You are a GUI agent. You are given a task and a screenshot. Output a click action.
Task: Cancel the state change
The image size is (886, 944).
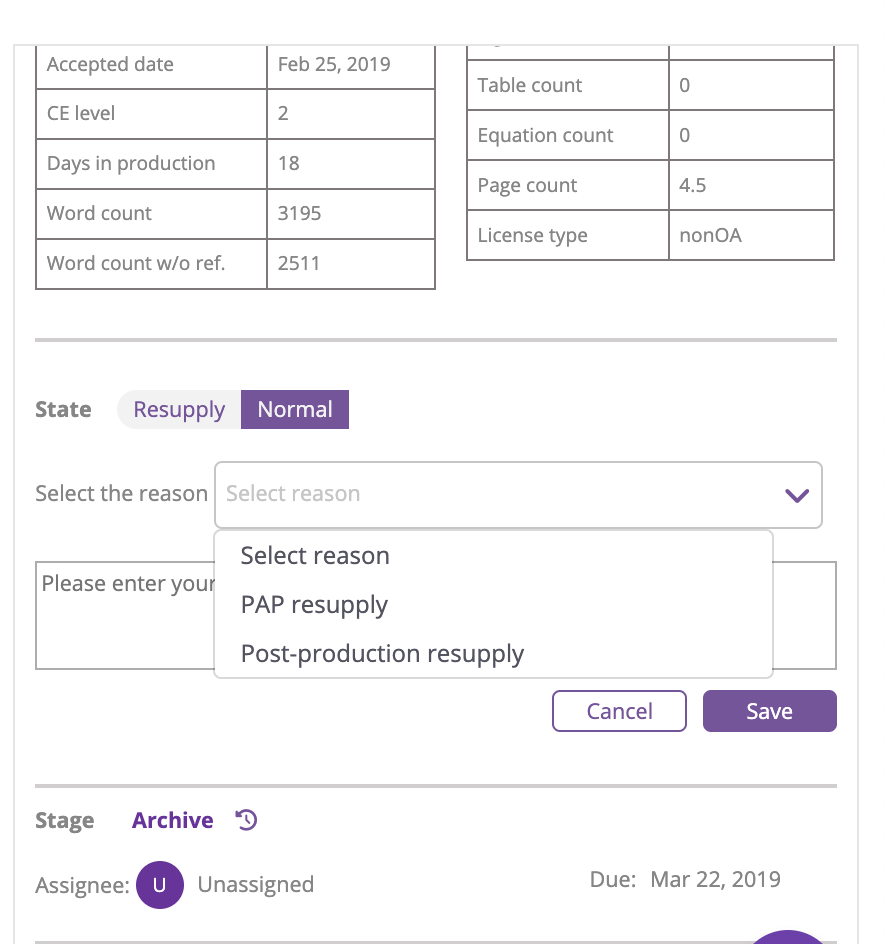(x=619, y=711)
